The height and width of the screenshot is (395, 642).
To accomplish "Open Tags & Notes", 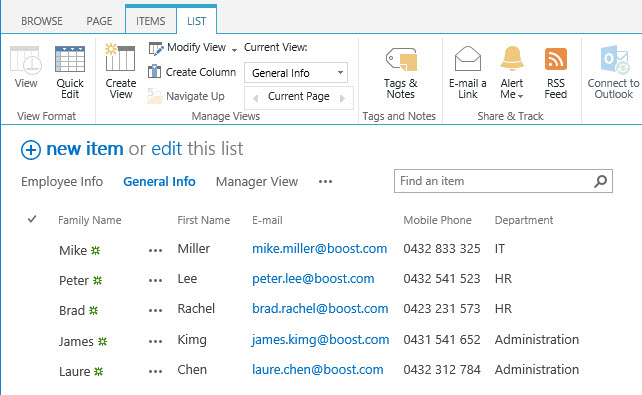I will [401, 73].
